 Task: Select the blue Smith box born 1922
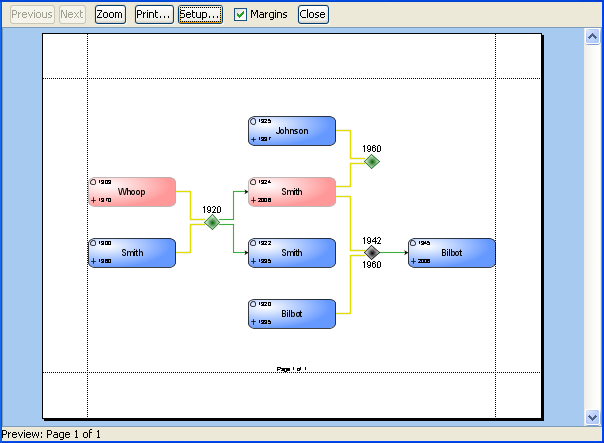pyautogui.click(x=292, y=253)
